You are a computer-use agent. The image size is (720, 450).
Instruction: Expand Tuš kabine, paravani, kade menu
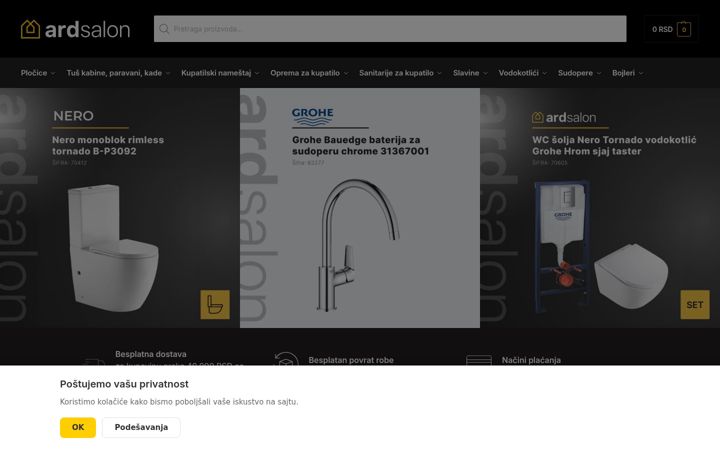(118, 73)
